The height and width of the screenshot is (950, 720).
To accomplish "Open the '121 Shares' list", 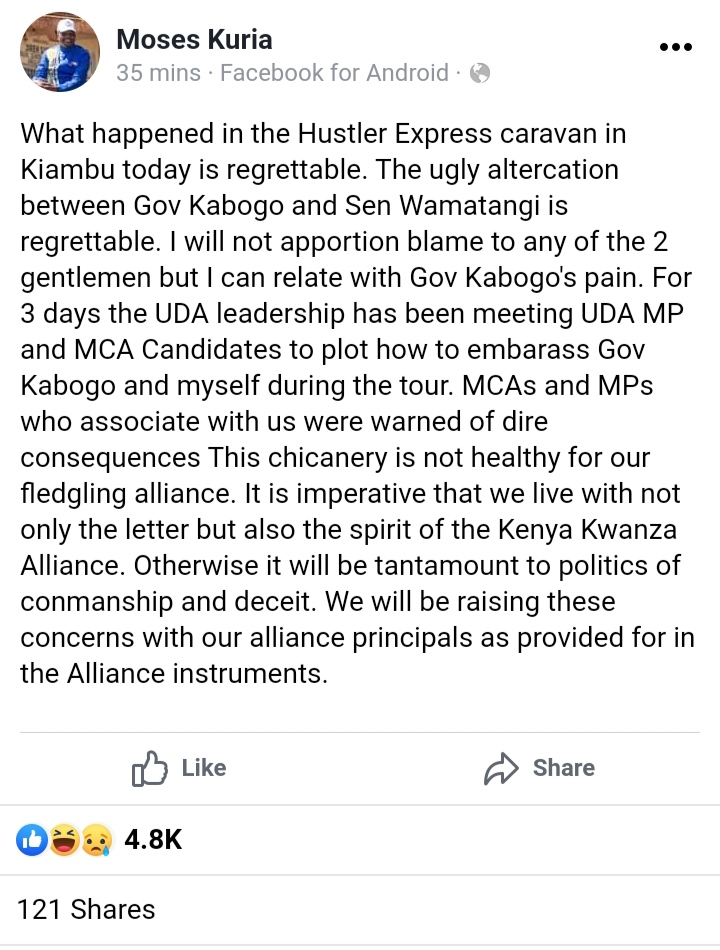I will pos(86,910).
